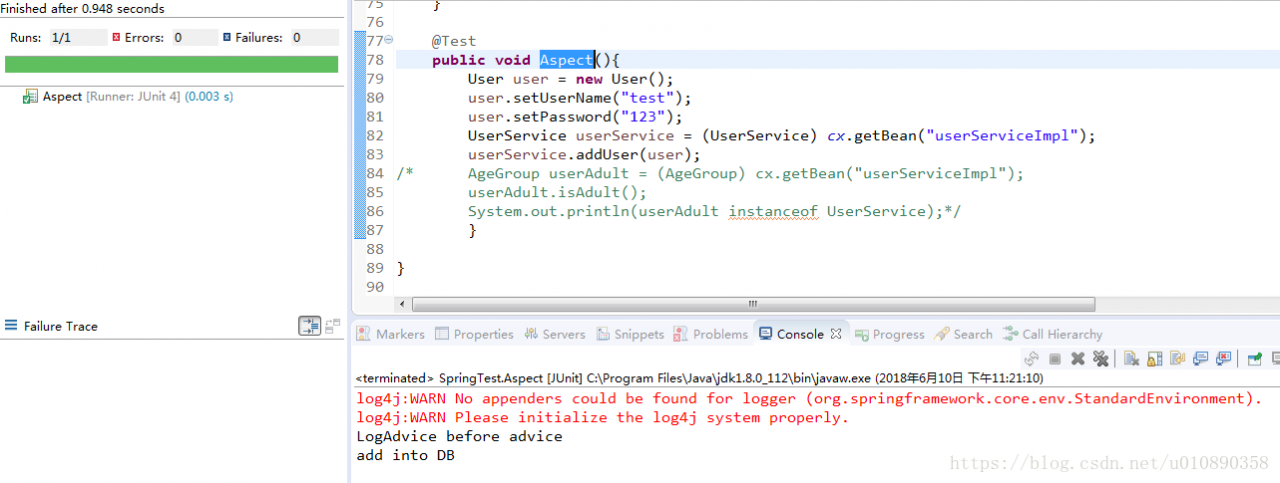Image resolution: width=1280 pixels, height=483 pixels.
Task: Click 'LogAdvice before advice' console line
Action: 460,436
